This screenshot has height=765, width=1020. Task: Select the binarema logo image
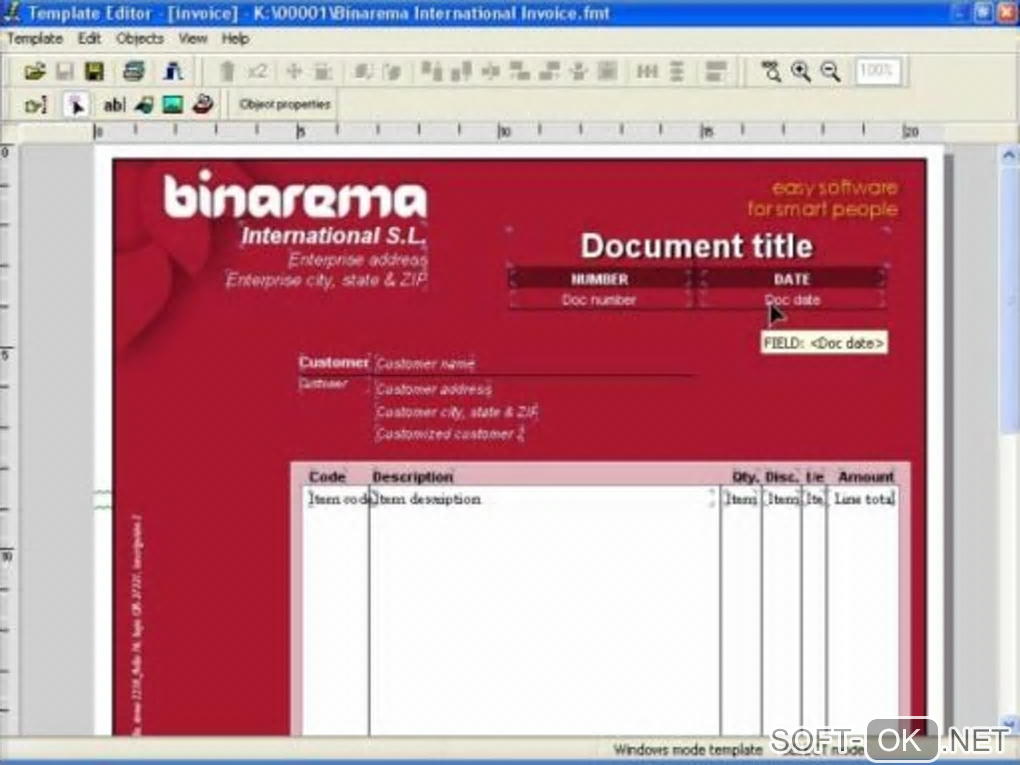[x=295, y=195]
